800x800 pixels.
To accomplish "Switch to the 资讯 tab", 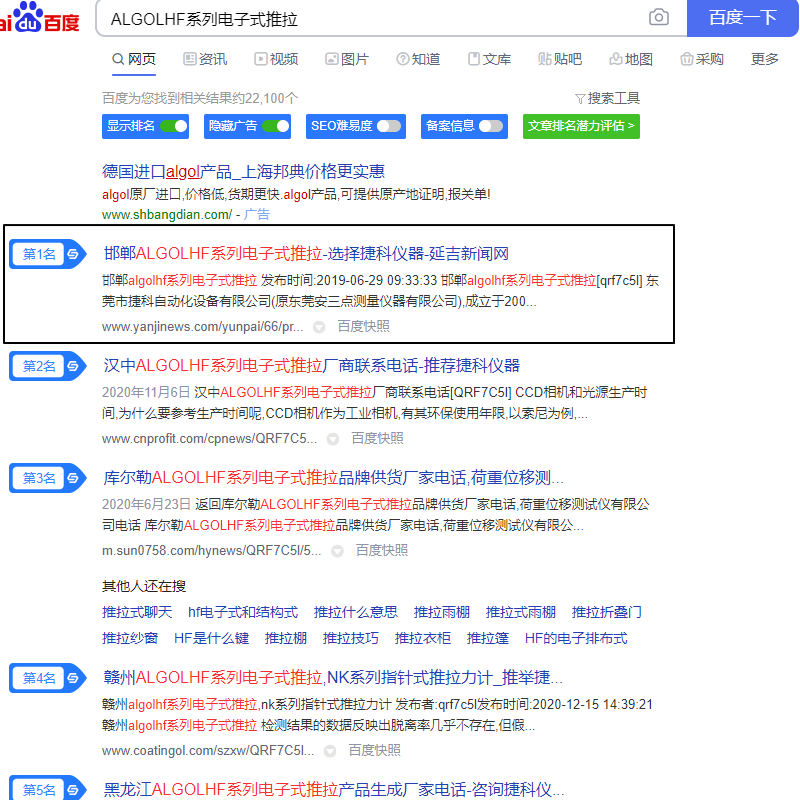I will pyautogui.click(x=205, y=59).
